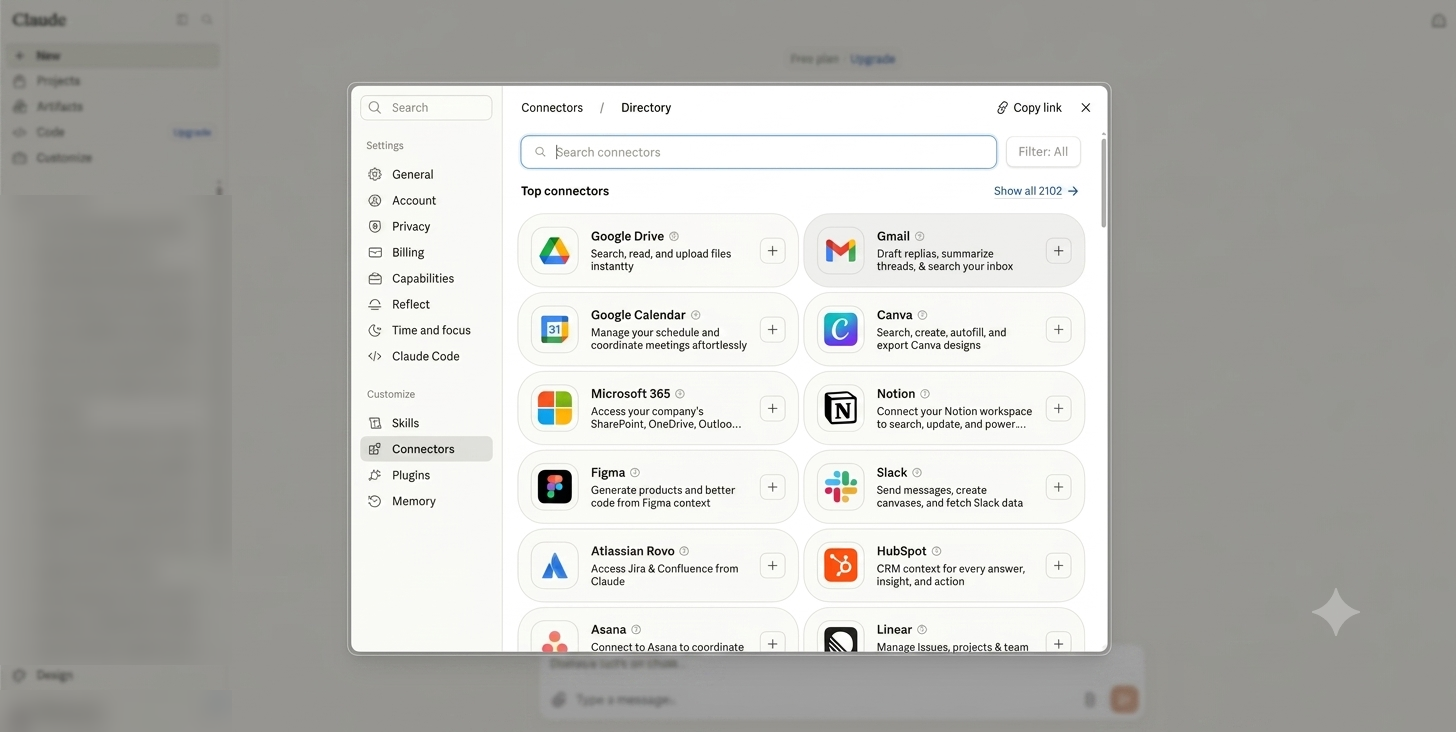Open the Notion logo icon
Image resolution: width=1456 pixels, height=732 pixels.
tap(841, 408)
